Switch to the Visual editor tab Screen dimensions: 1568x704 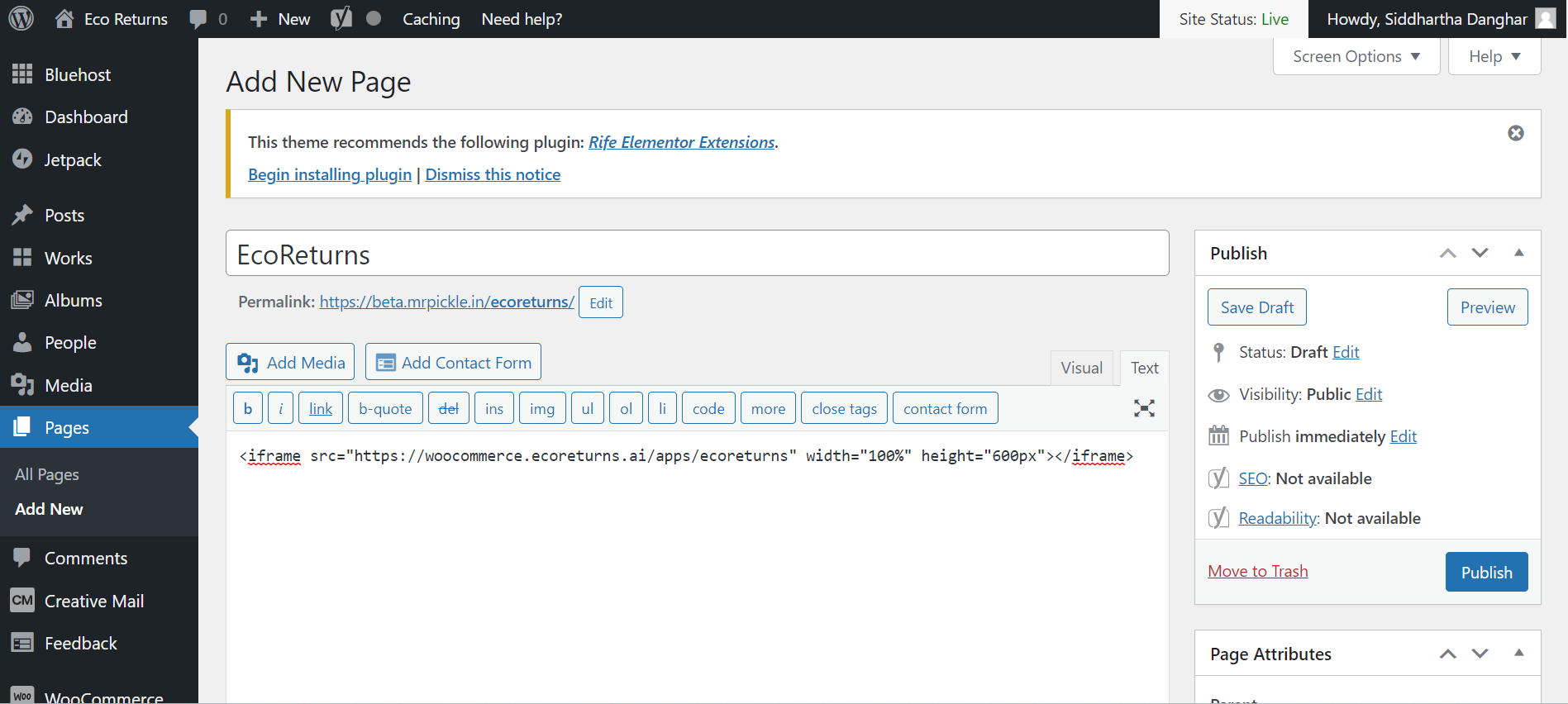point(1081,368)
